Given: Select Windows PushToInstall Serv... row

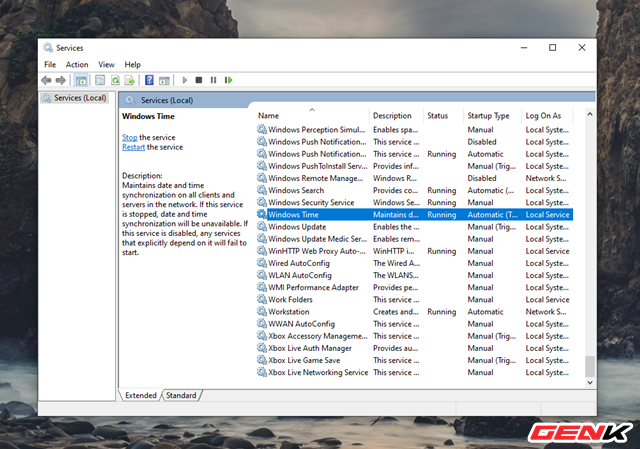Looking at the screenshot, I should [414, 166].
